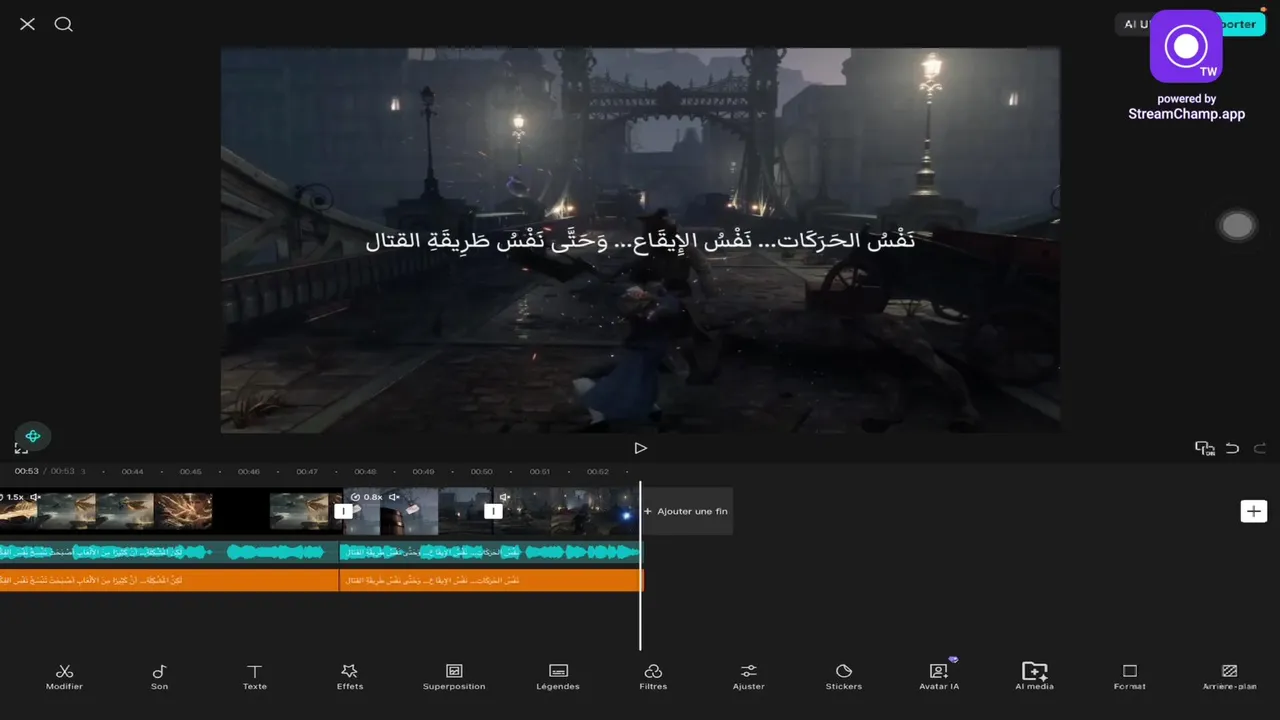
Task: Open the Stickers tool
Action: click(844, 677)
